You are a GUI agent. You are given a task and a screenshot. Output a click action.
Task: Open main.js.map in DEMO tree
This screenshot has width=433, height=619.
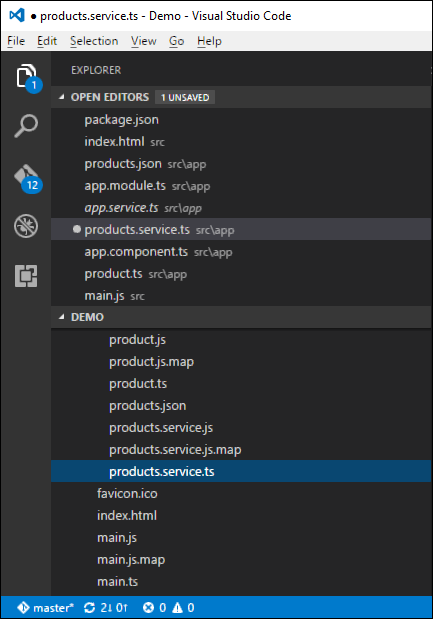[x=241, y=559]
